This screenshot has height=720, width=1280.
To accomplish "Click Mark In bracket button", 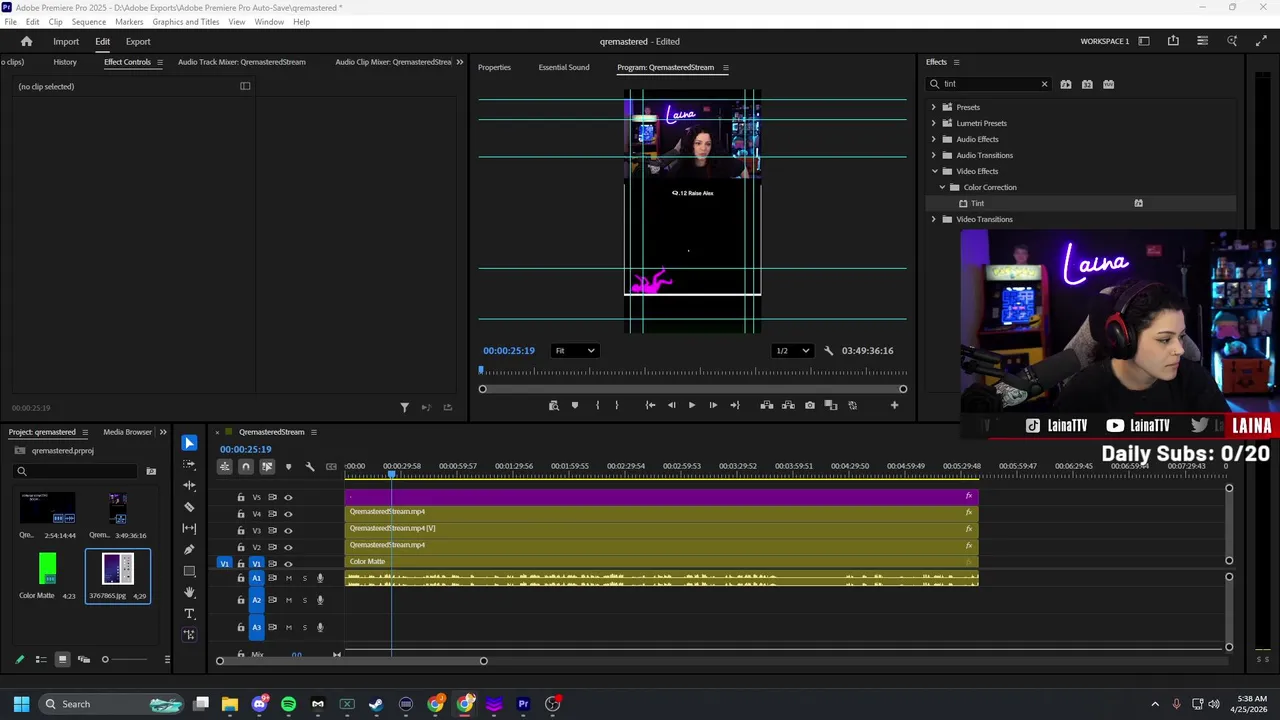I will (597, 405).
